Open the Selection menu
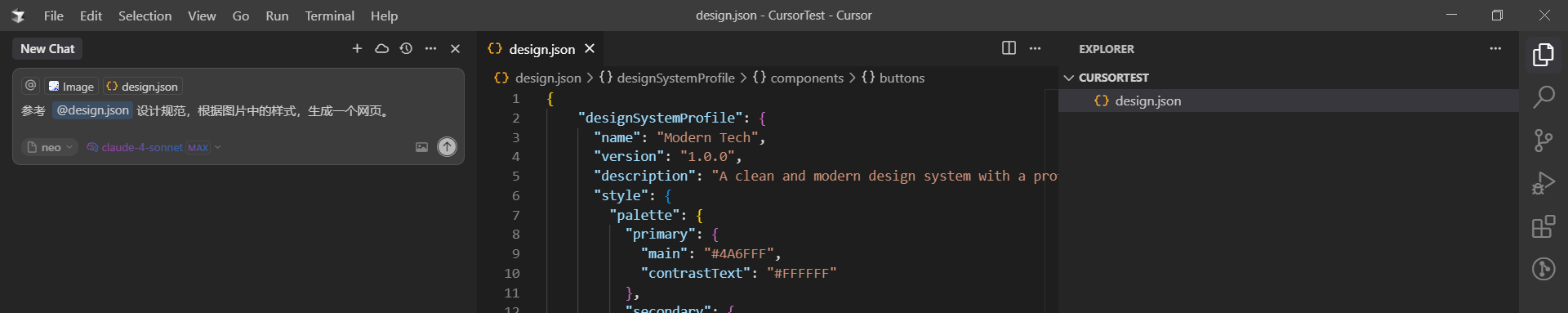The height and width of the screenshot is (313, 1568). (x=145, y=16)
